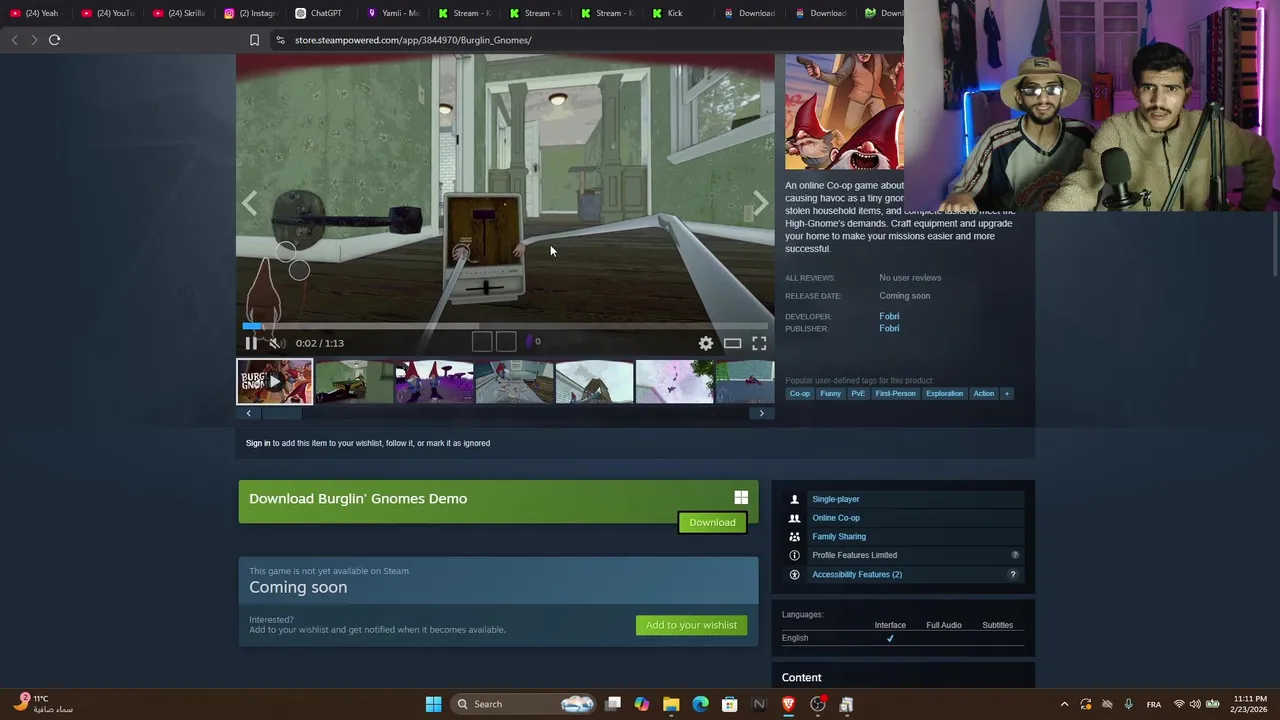Open Microsoft Edge from the taskbar

click(x=700, y=704)
